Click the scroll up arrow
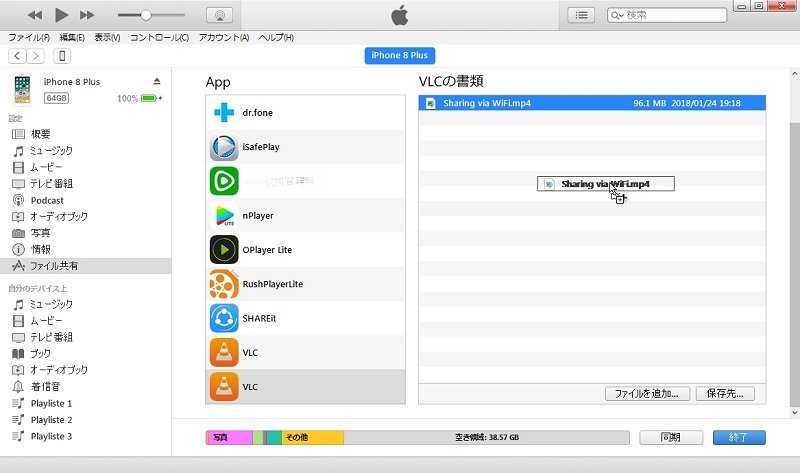The height and width of the screenshot is (473, 800). (x=794, y=74)
